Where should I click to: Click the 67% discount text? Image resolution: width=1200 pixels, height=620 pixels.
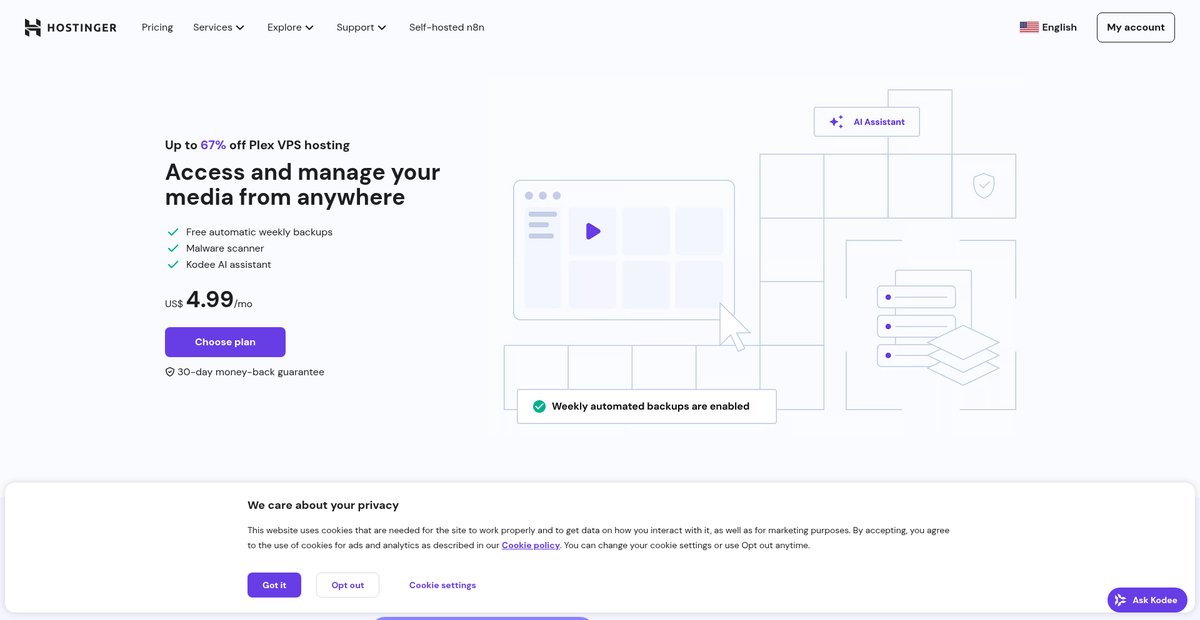click(213, 145)
